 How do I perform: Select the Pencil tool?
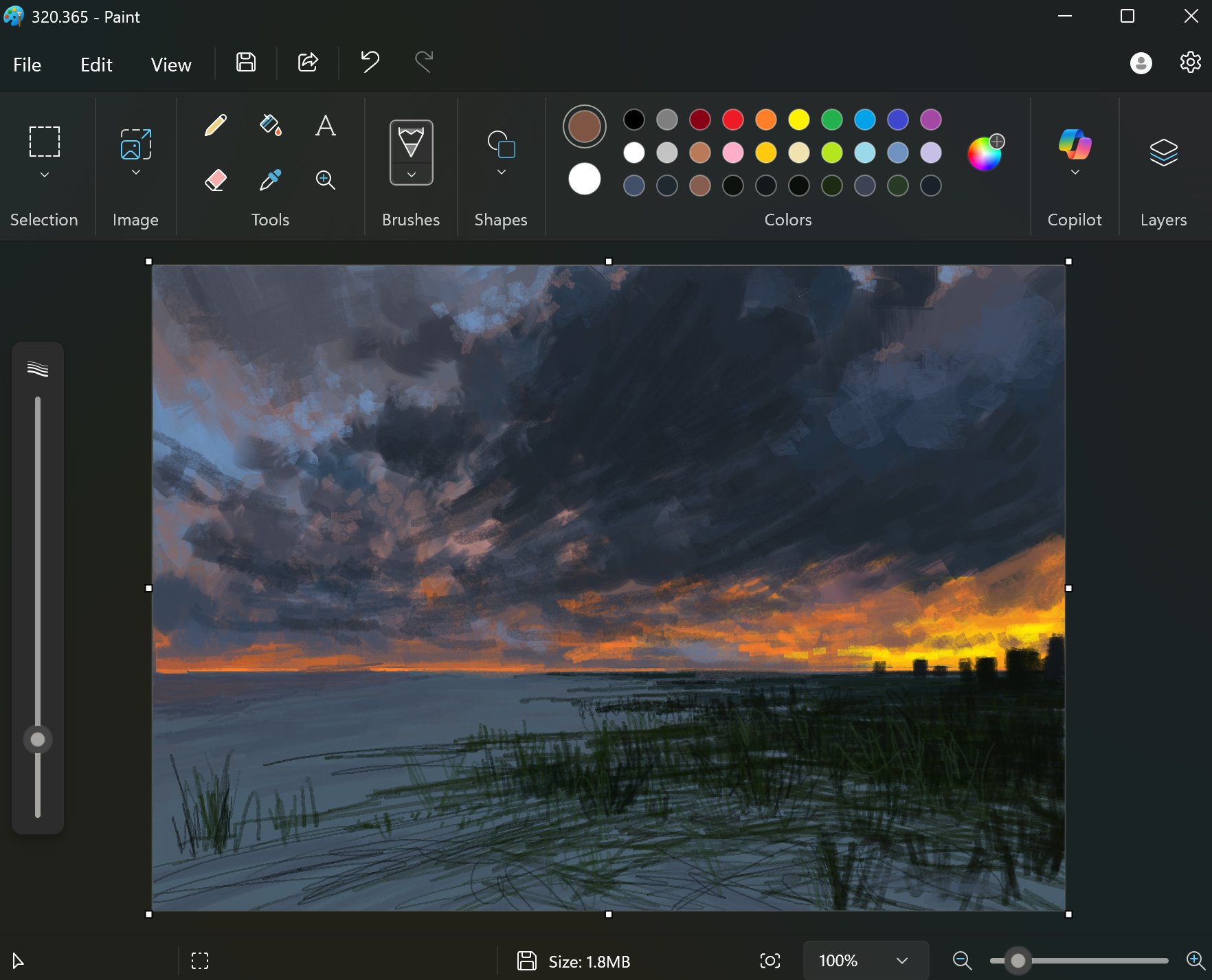click(x=216, y=126)
